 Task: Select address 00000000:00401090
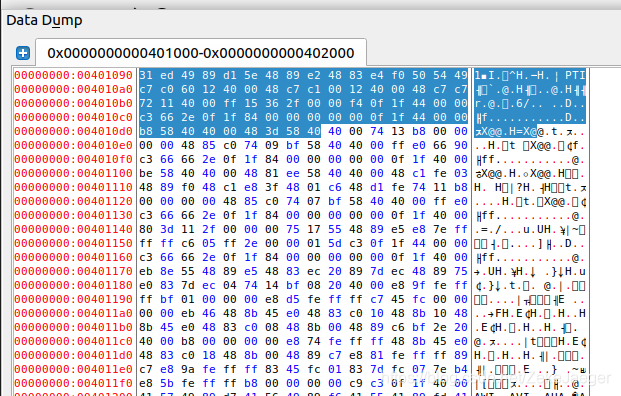(x=74, y=75)
